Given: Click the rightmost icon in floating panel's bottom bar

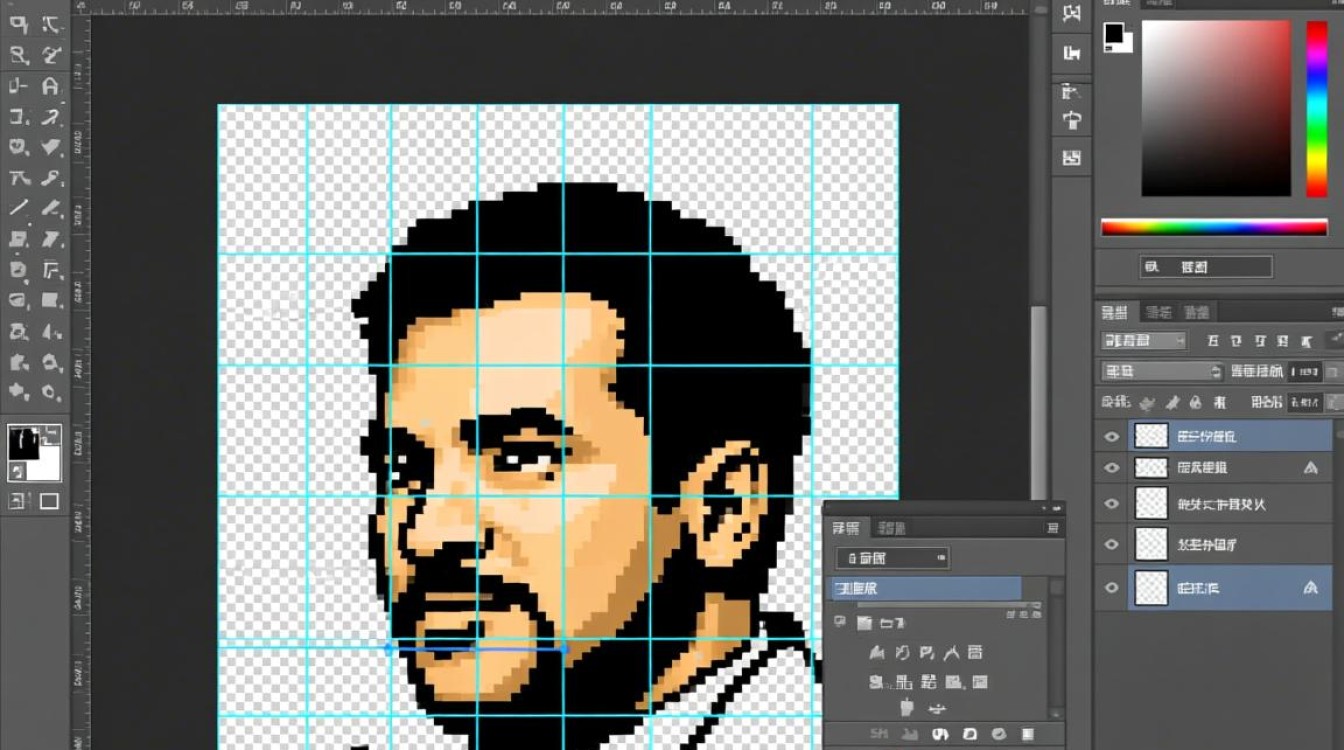Looking at the screenshot, I should coord(1029,734).
